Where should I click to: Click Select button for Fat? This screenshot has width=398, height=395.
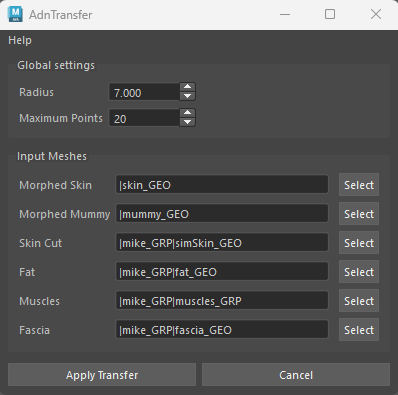tap(359, 272)
